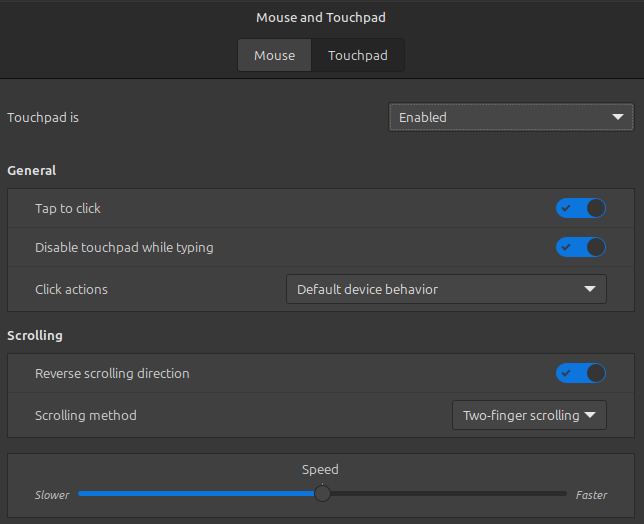
Task: Click the General section heading
Action: point(32,171)
